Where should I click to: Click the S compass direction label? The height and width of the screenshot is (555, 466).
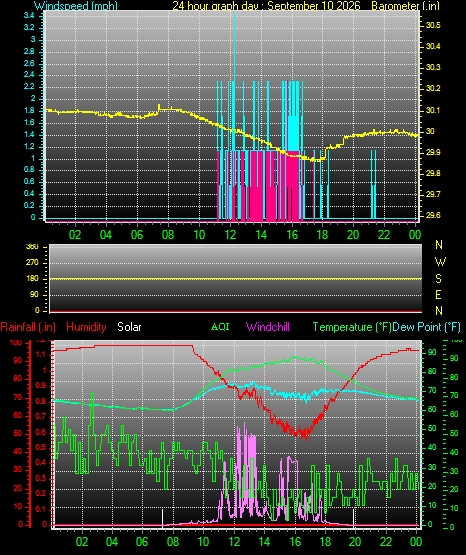438,279
